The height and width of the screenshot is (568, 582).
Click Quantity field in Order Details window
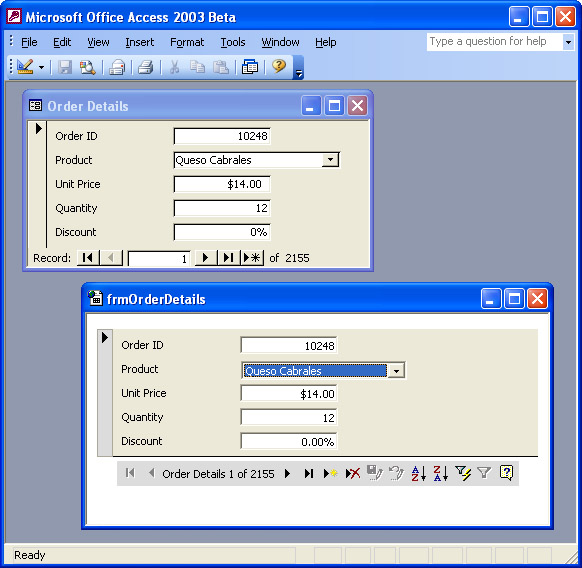(x=222, y=208)
